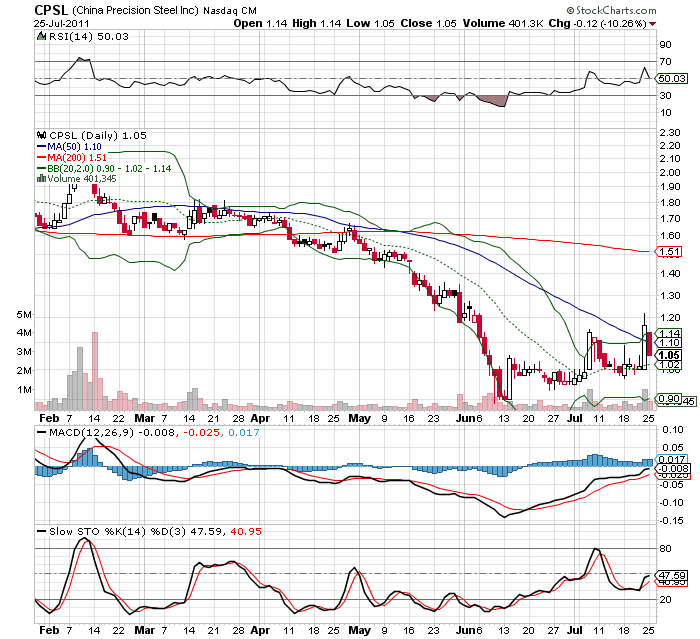Click the Open 1.14 header value
This screenshot has height=639, width=700.
(x=260, y=23)
